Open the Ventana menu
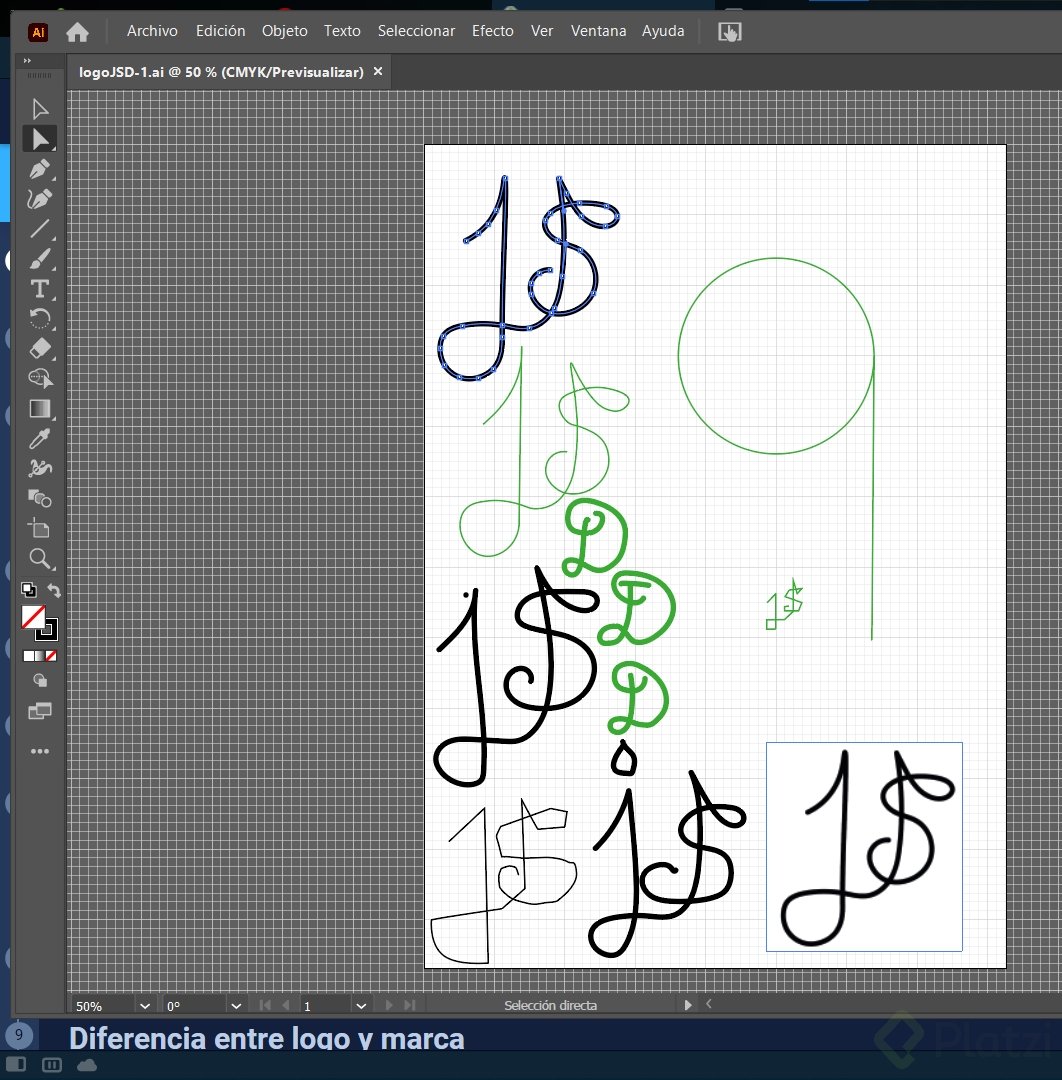 coord(598,31)
